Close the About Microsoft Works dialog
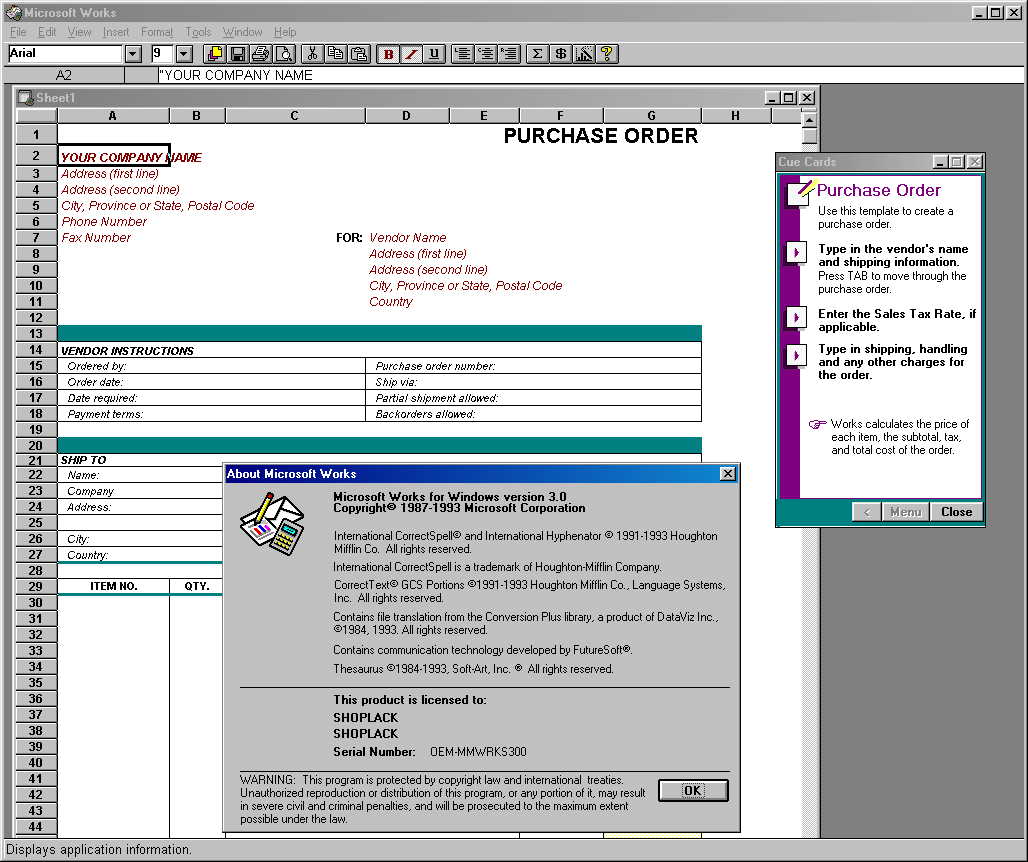 coord(728,474)
